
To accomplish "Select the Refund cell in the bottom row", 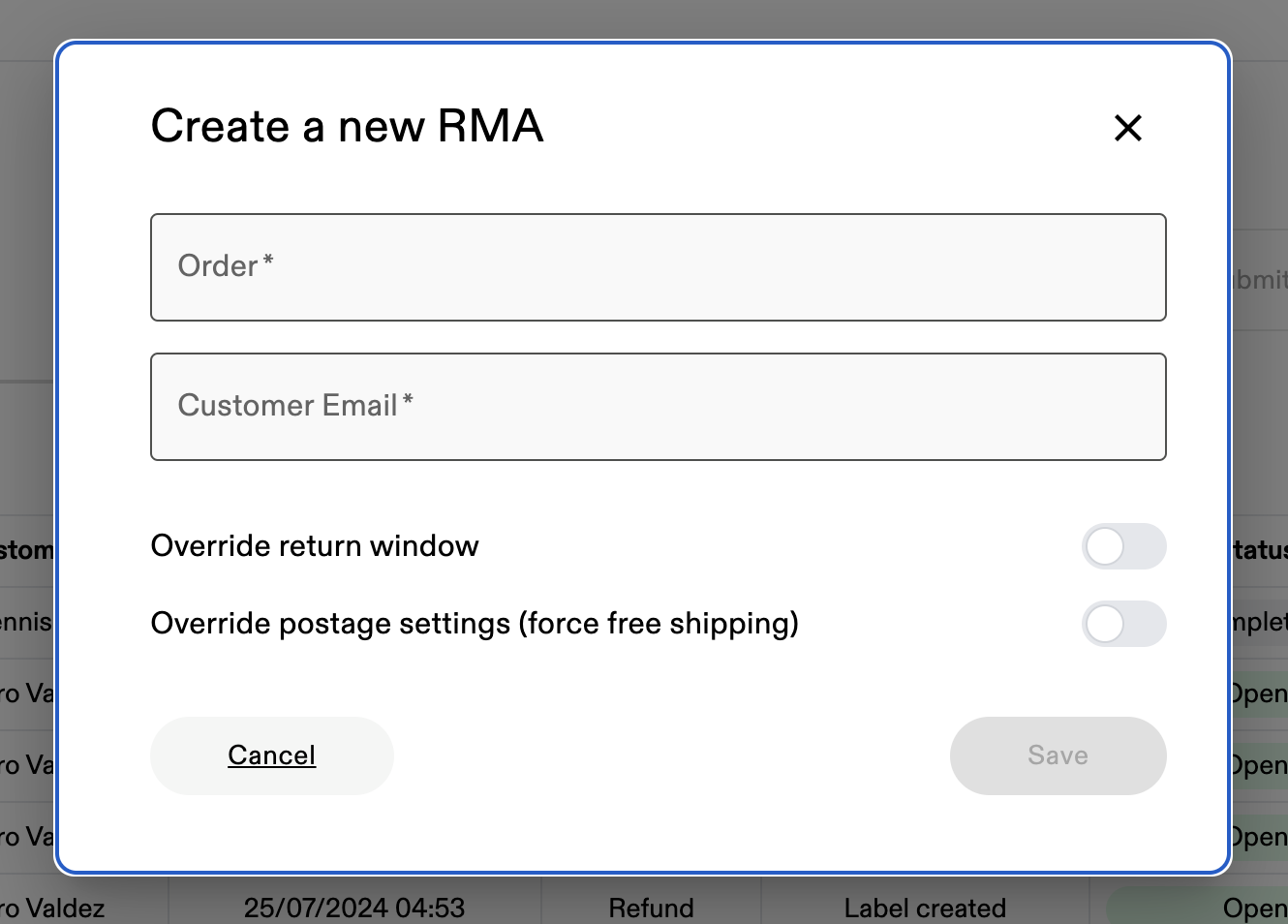I will (651, 908).
